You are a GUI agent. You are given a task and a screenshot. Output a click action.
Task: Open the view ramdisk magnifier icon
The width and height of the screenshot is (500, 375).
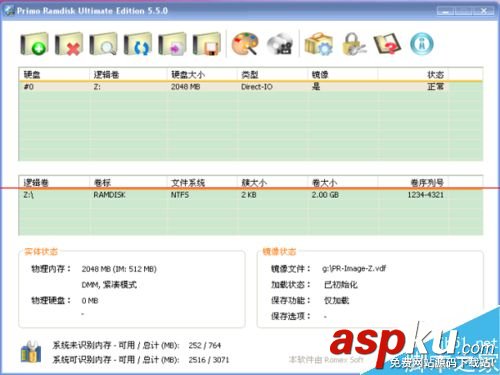103,44
